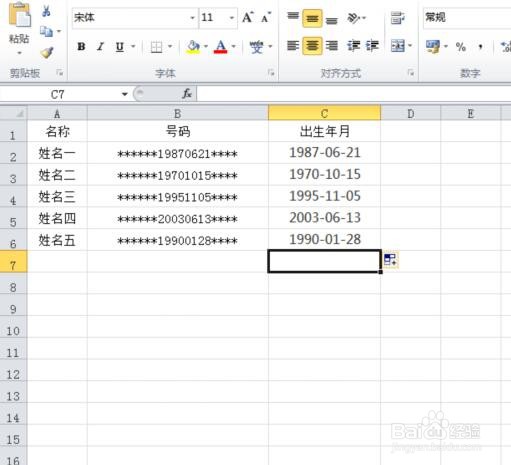Screen dimensions: 511x465
Task: Open the number format dropdown 常规
Action: tap(467, 17)
